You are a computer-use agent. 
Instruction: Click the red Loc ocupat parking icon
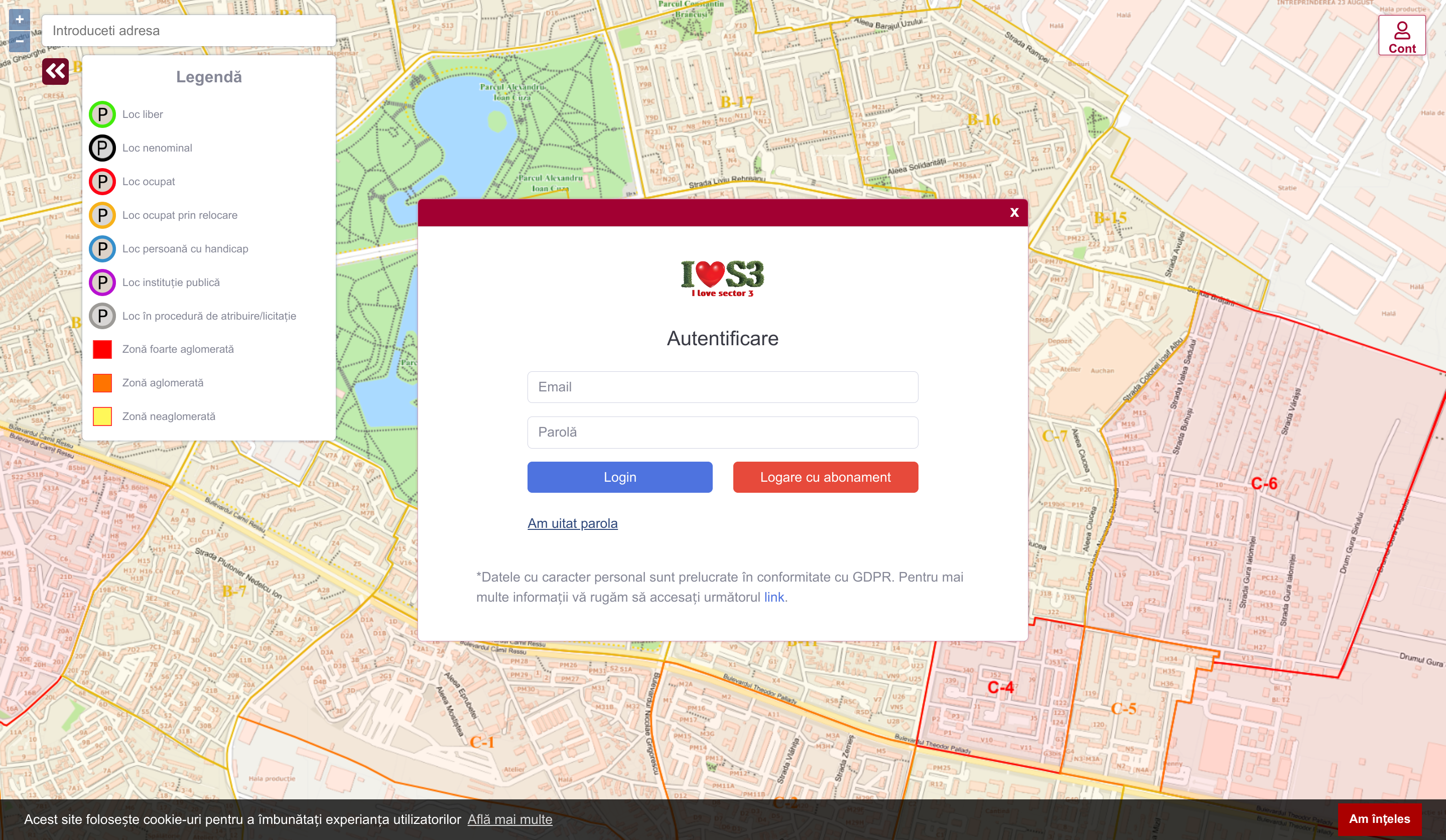tap(102, 182)
